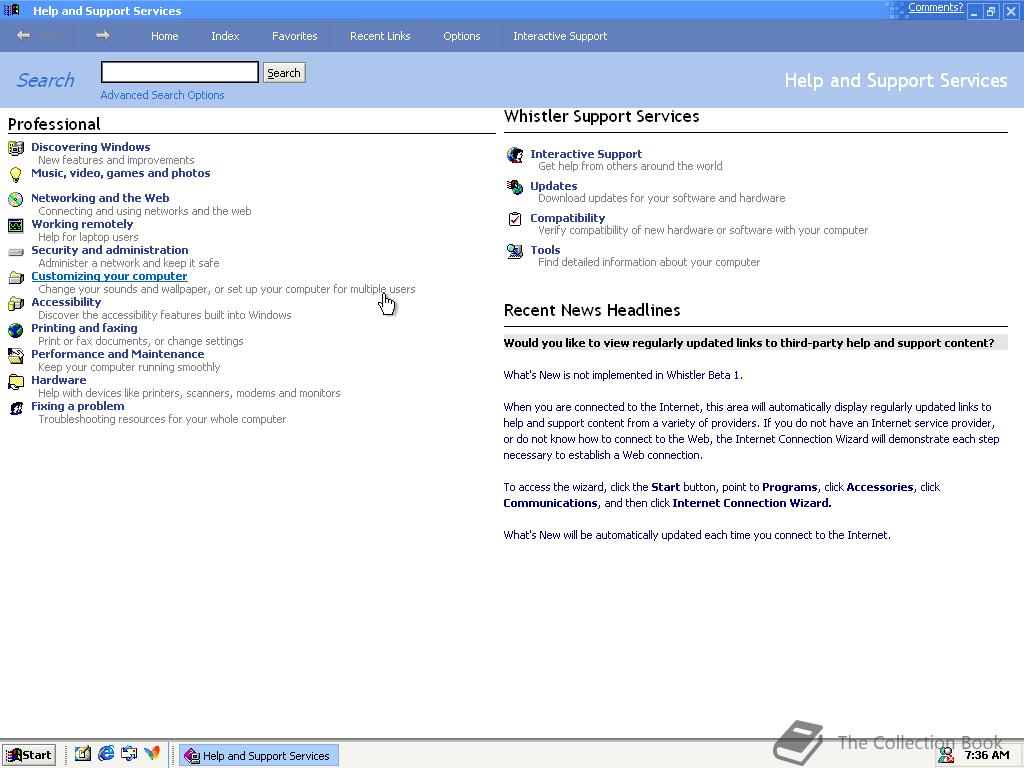Click the Performance and Maintenance icon

(x=16, y=356)
